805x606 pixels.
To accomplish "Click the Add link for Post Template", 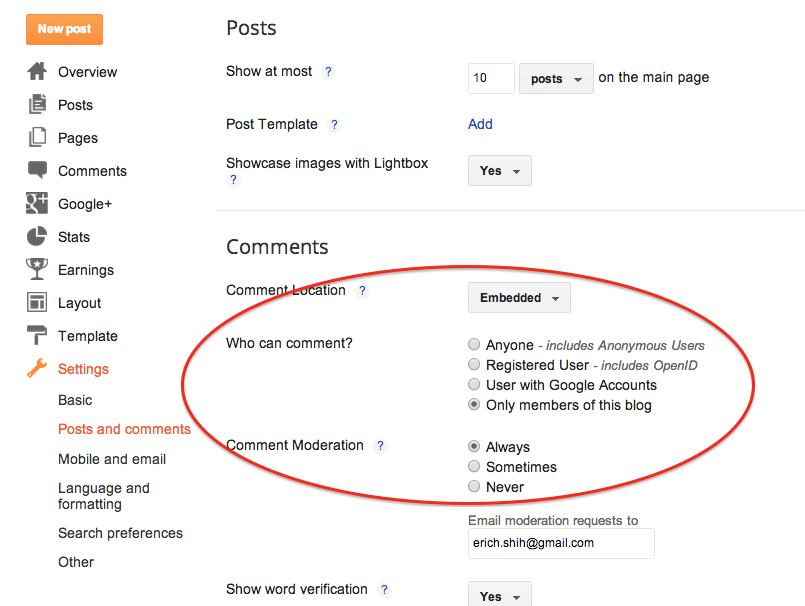I will pyautogui.click(x=480, y=124).
